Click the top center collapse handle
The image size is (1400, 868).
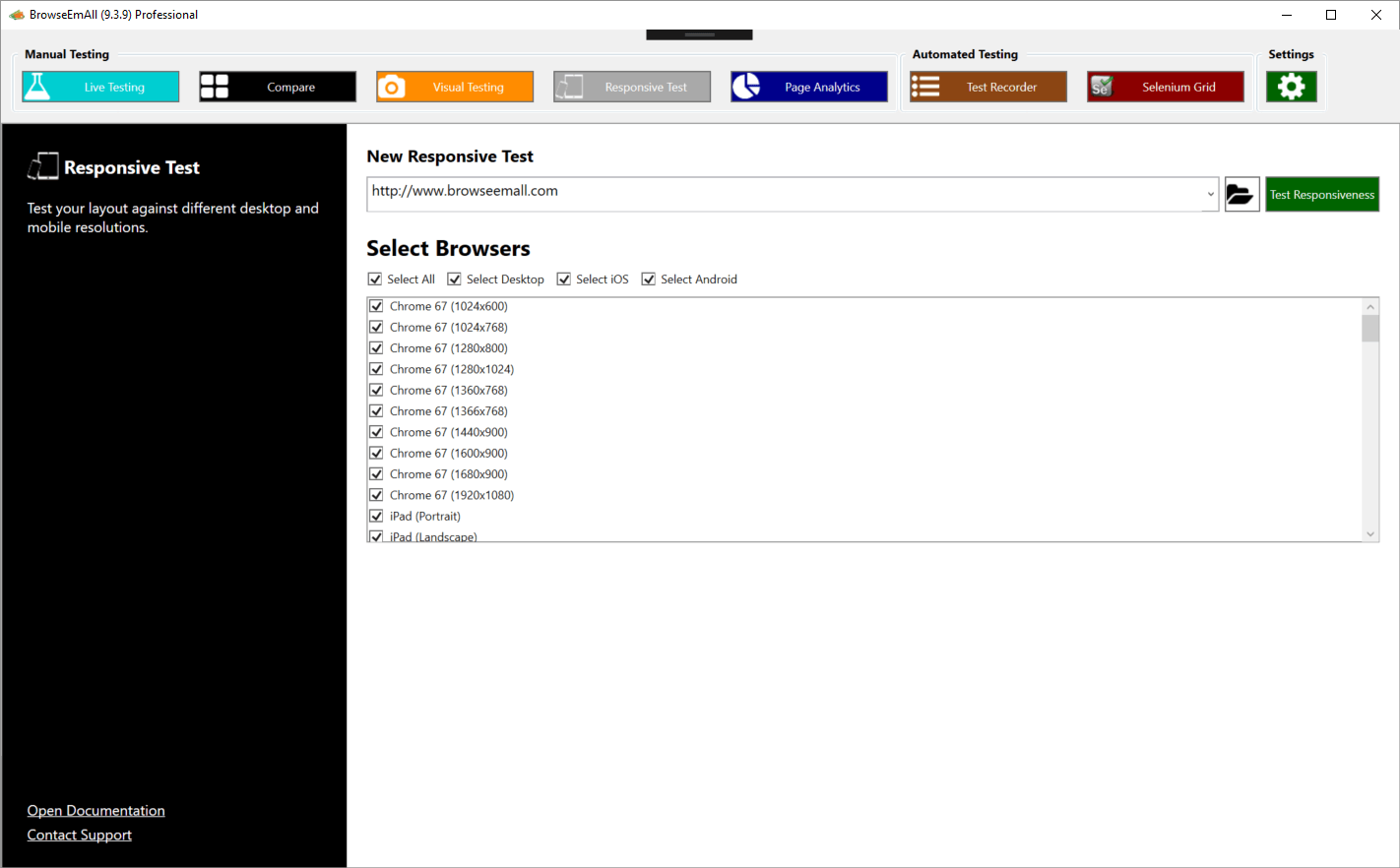(699, 34)
